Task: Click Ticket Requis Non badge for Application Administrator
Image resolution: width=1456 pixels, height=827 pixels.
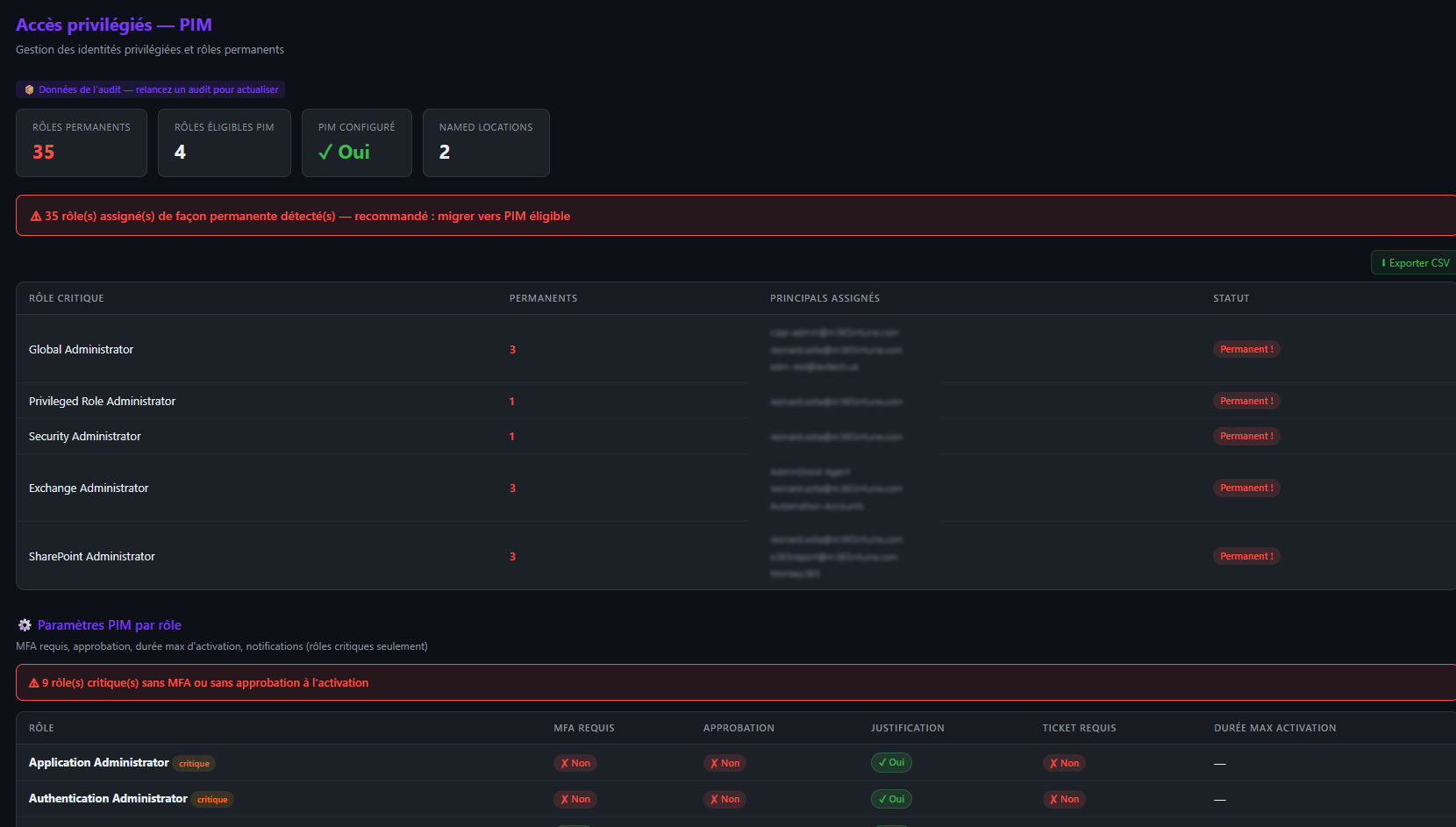Action: coord(1064,763)
